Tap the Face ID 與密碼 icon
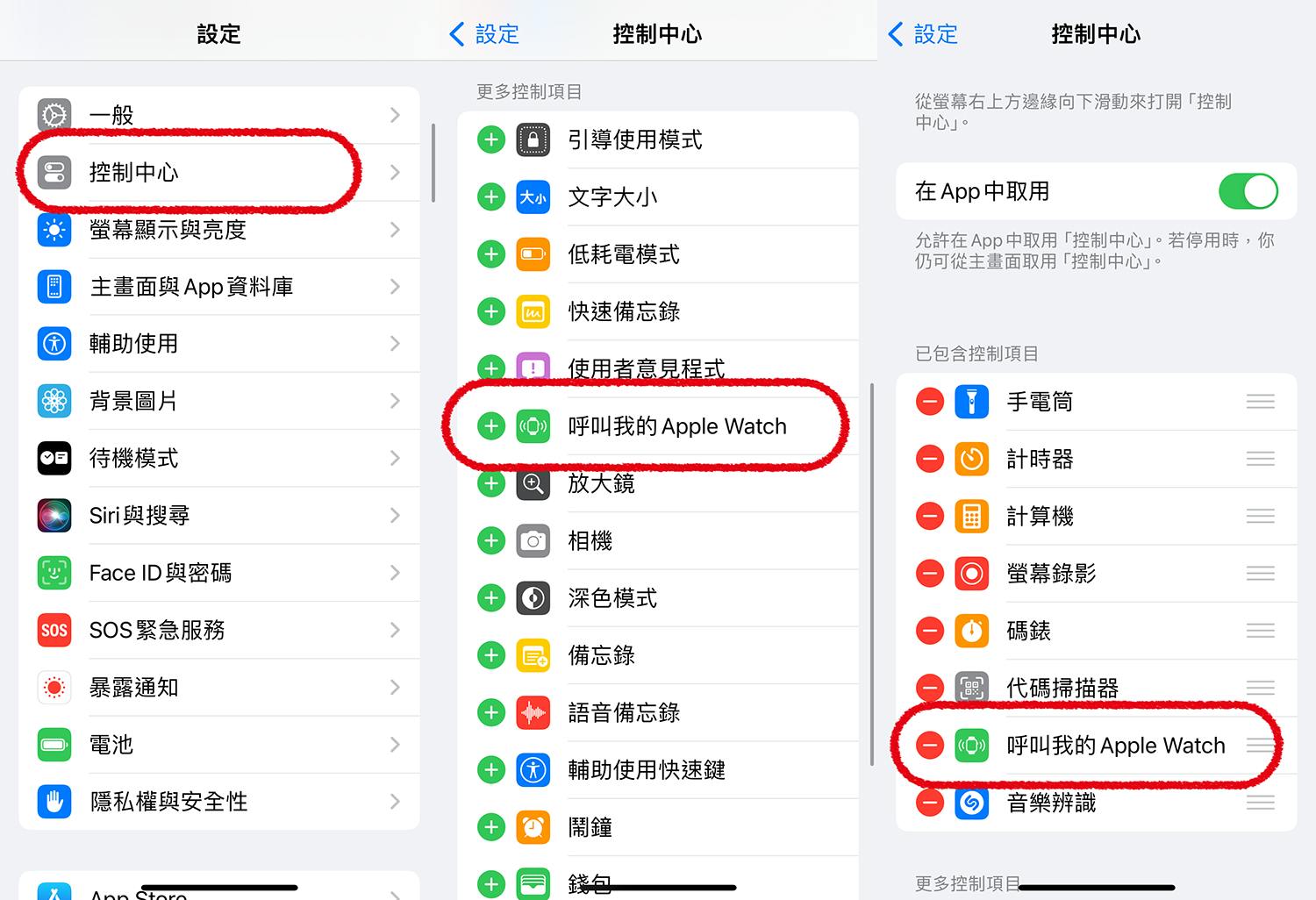This screenshot has height=900, width=1316. click(x=54, y=573)
